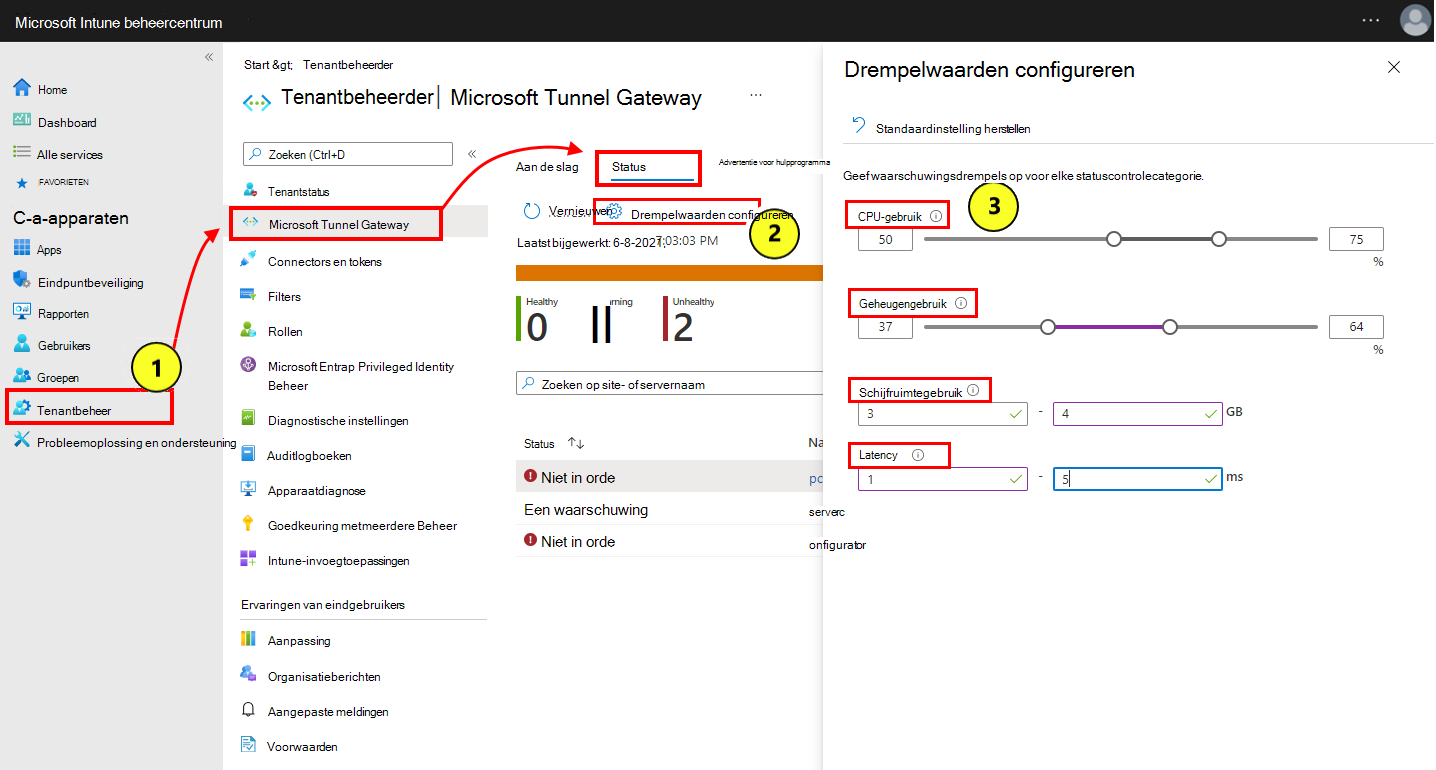This screenshot has height=770, width=1436.
Task: Click Unhealthy count 2
Action: coord(683,327)
